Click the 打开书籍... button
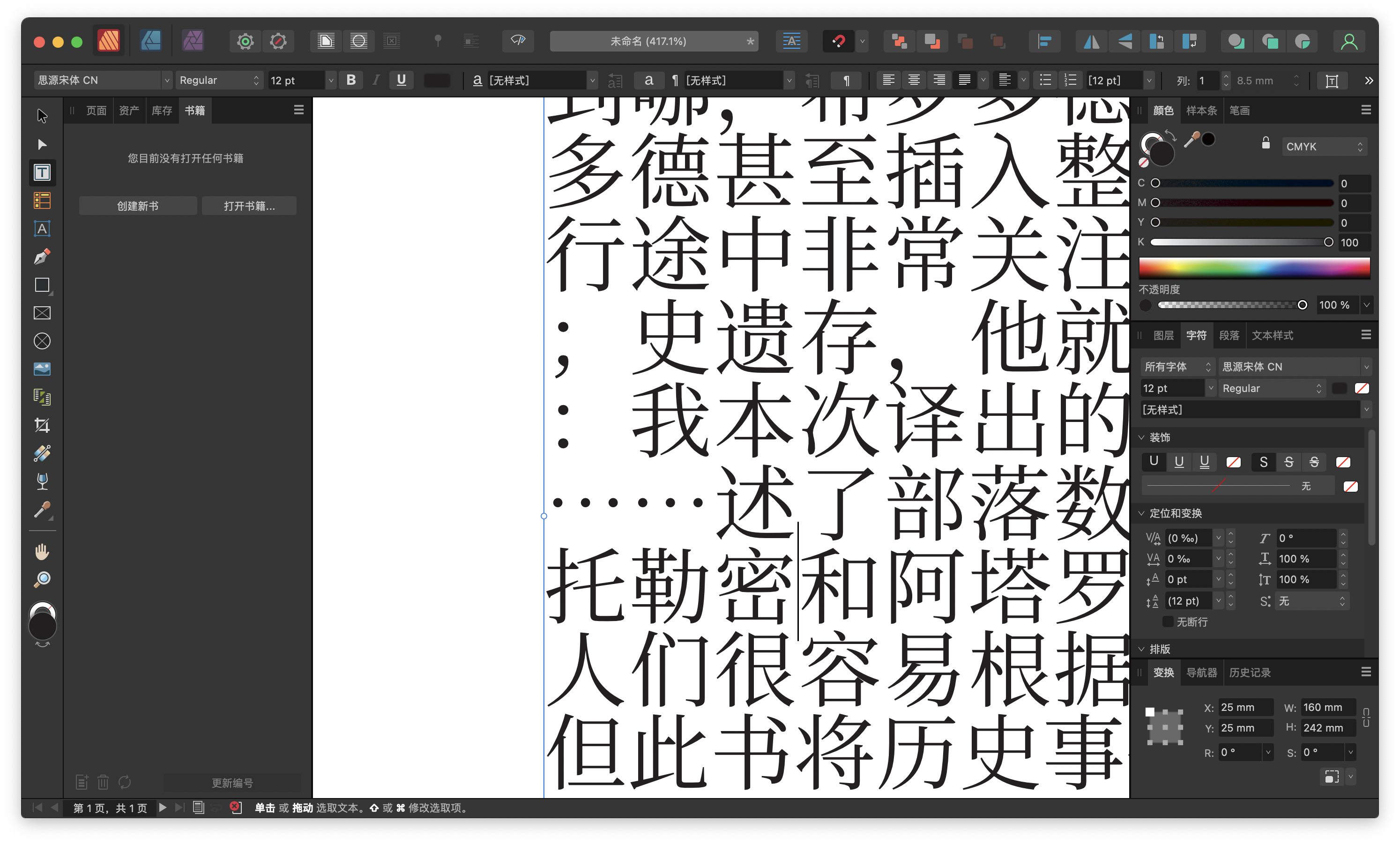The height and width of the screenshot is (843, 1400). (x=249, y=206)
